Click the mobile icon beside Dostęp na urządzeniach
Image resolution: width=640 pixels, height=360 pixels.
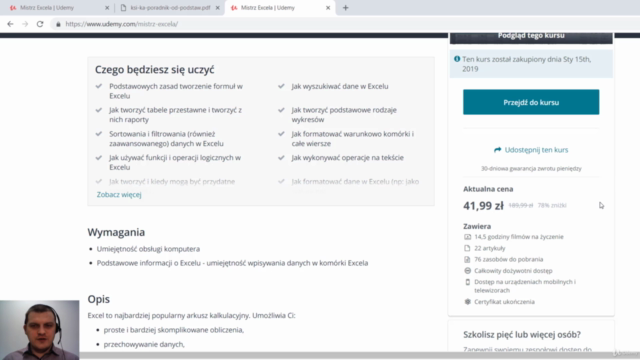coord(468,282)
